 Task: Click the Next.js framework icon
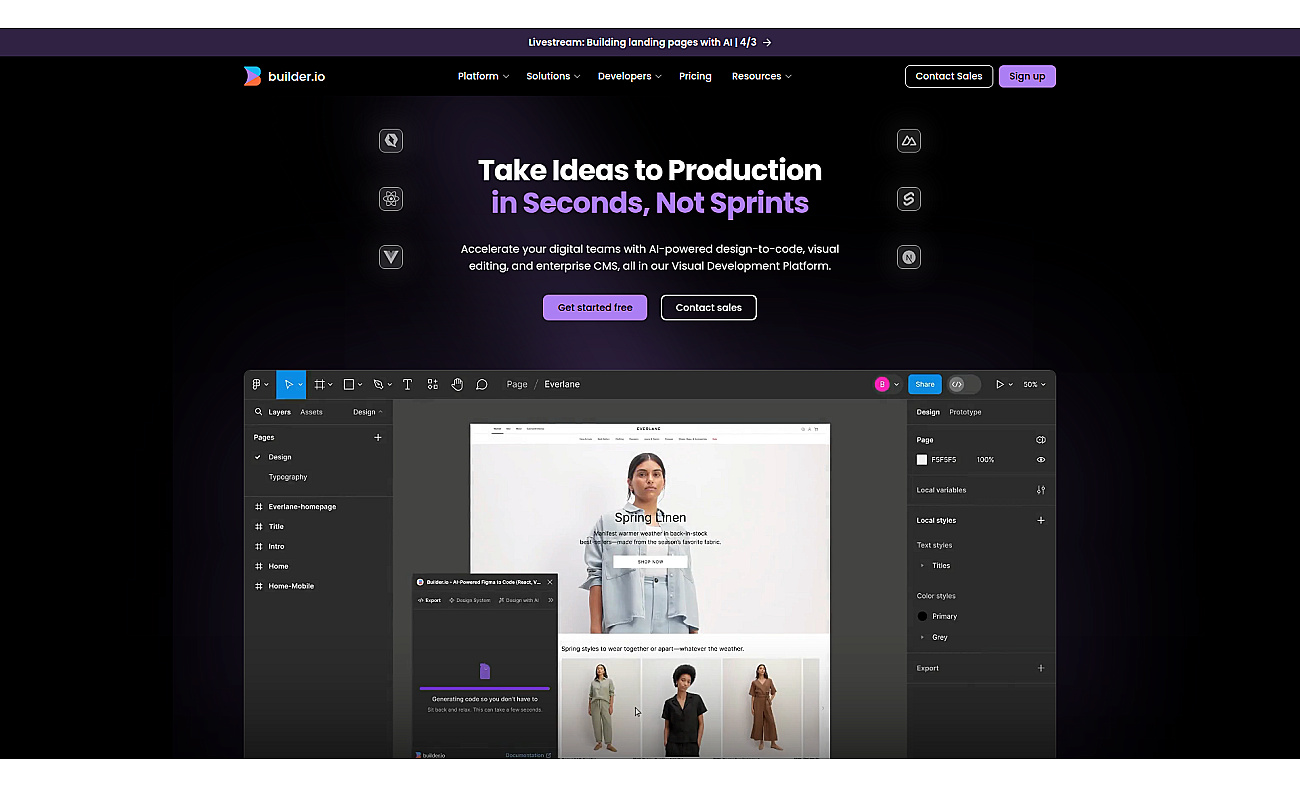(909, 257)
